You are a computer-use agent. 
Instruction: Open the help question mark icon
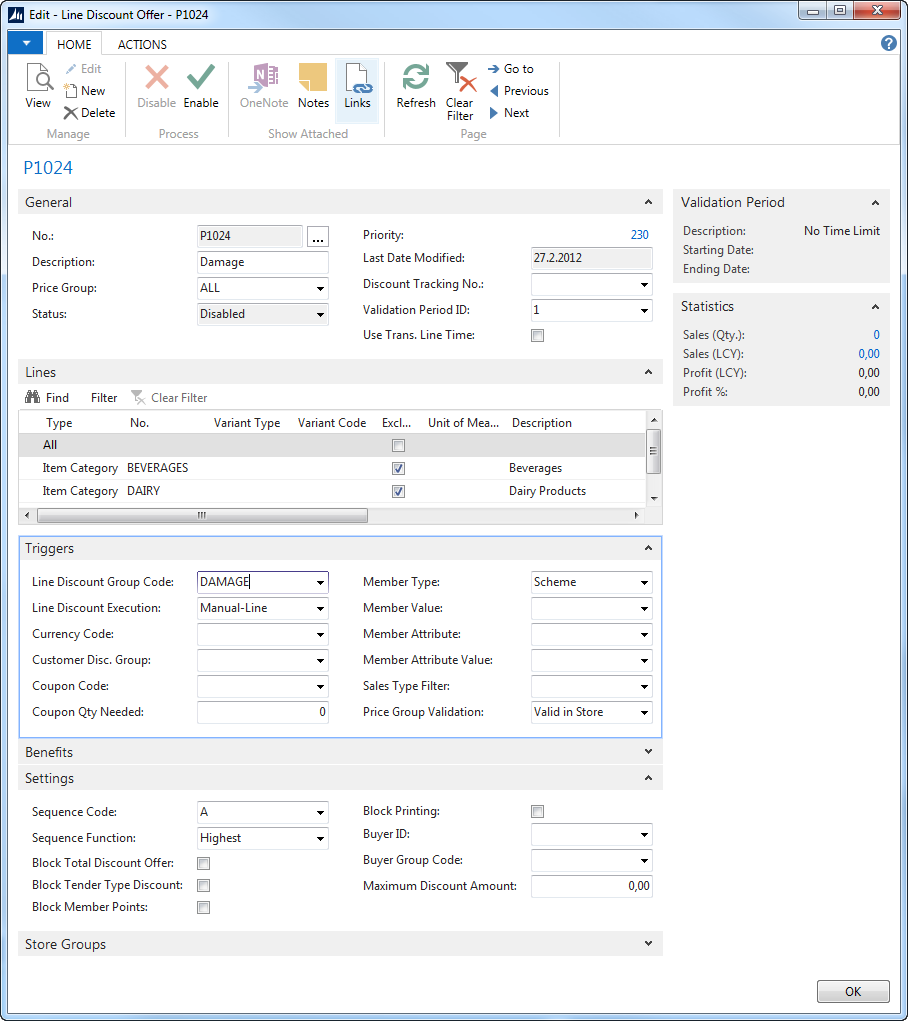[x=888, y=44]
